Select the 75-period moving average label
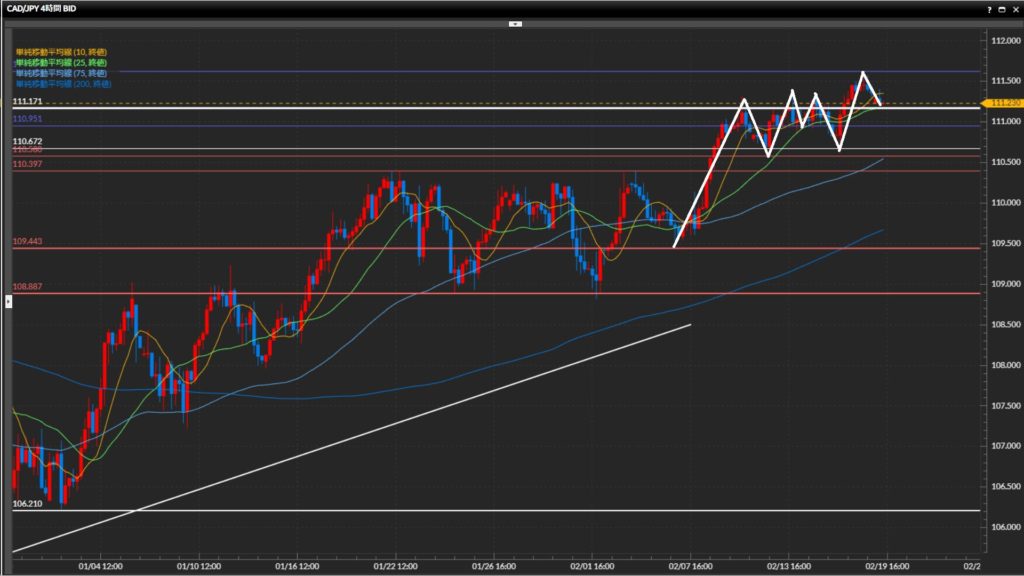The height and width of the screenshot is (576, 1024). pos(62,73)
